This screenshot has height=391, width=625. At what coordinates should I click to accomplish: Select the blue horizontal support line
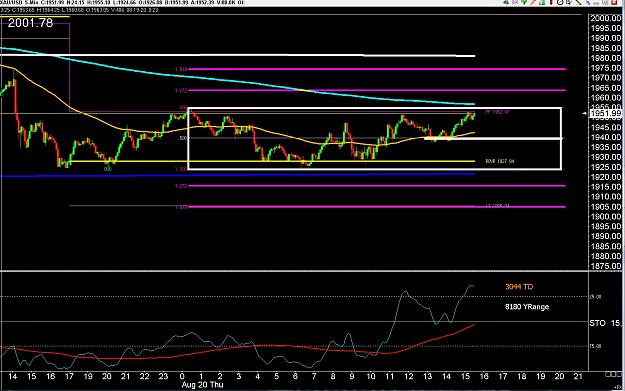pos(237,175)
